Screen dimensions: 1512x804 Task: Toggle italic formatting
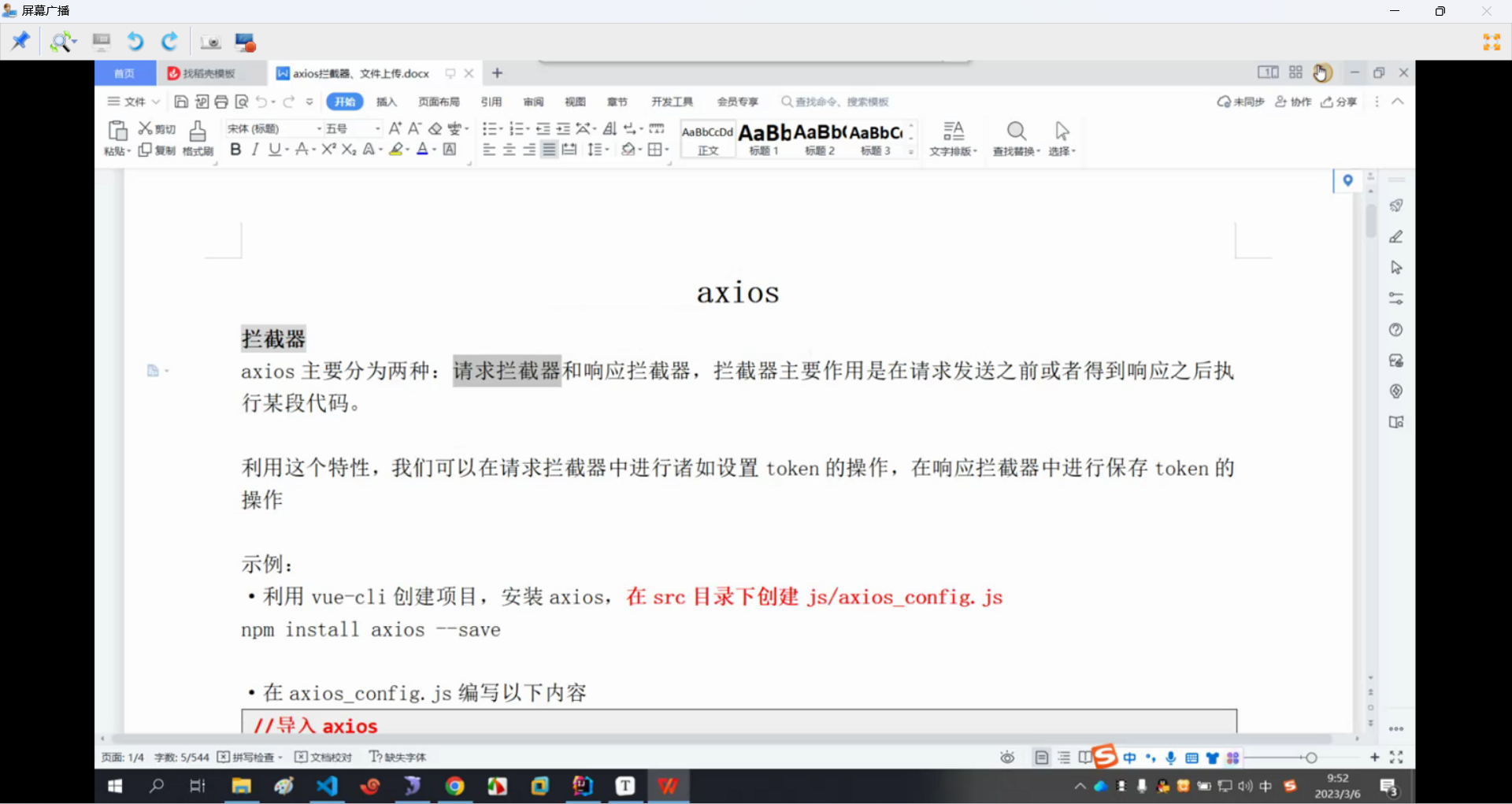point(255,150)
